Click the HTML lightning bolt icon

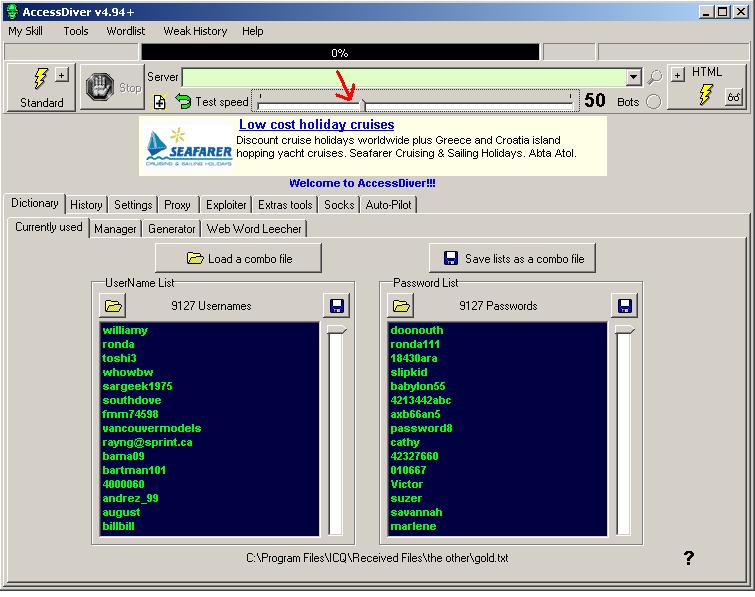705,94
